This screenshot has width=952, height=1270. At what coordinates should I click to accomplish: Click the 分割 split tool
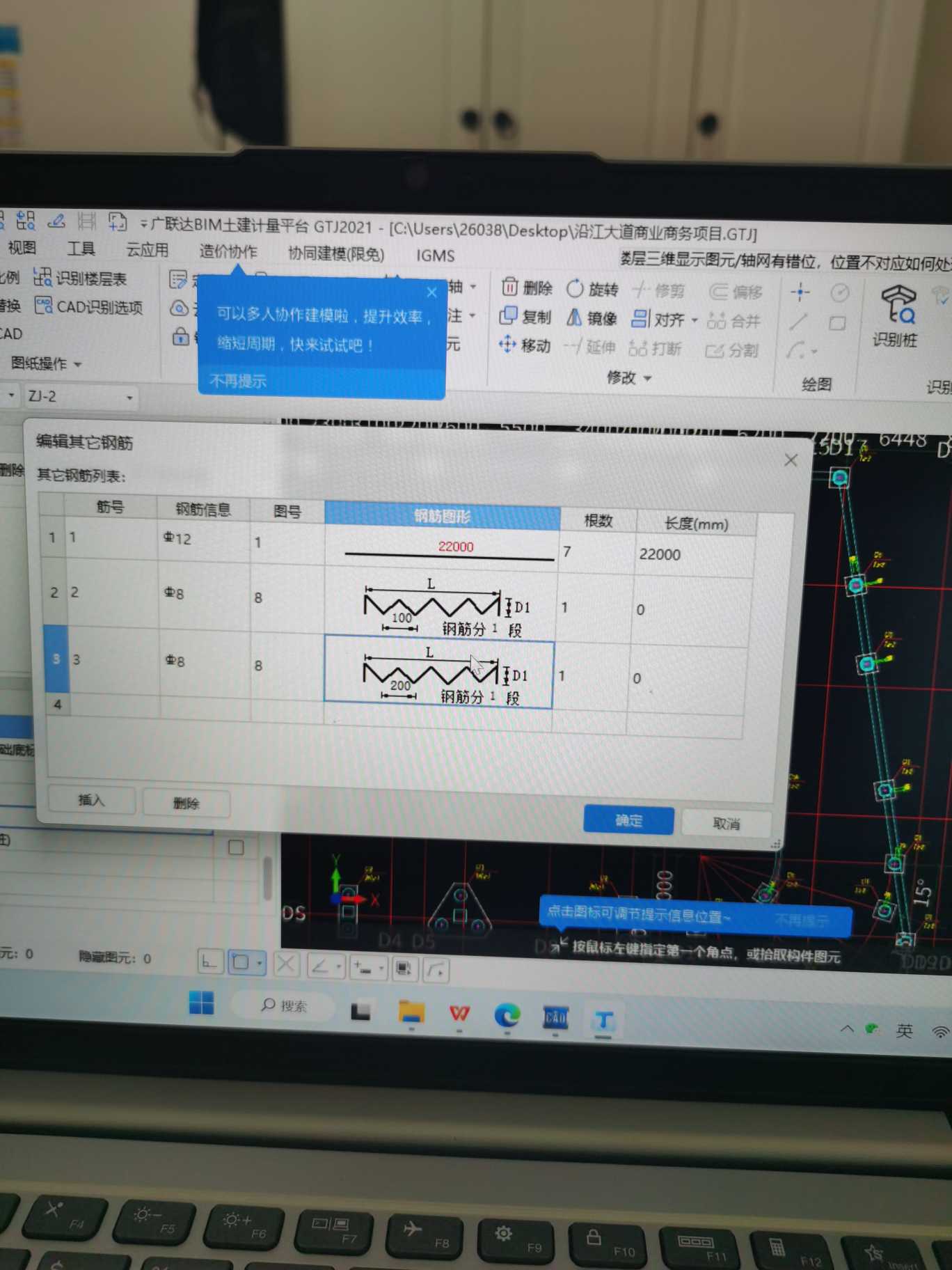731,351
